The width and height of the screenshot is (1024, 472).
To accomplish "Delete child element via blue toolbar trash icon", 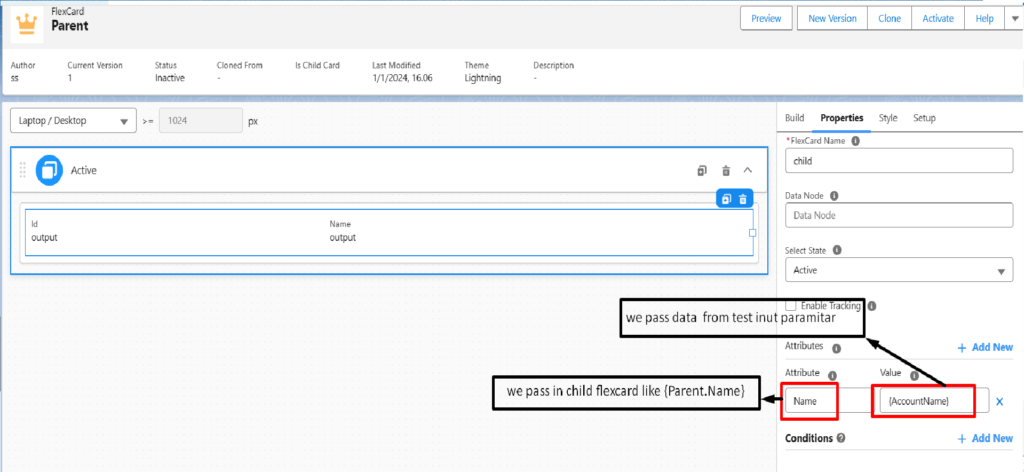I will 743,199.
